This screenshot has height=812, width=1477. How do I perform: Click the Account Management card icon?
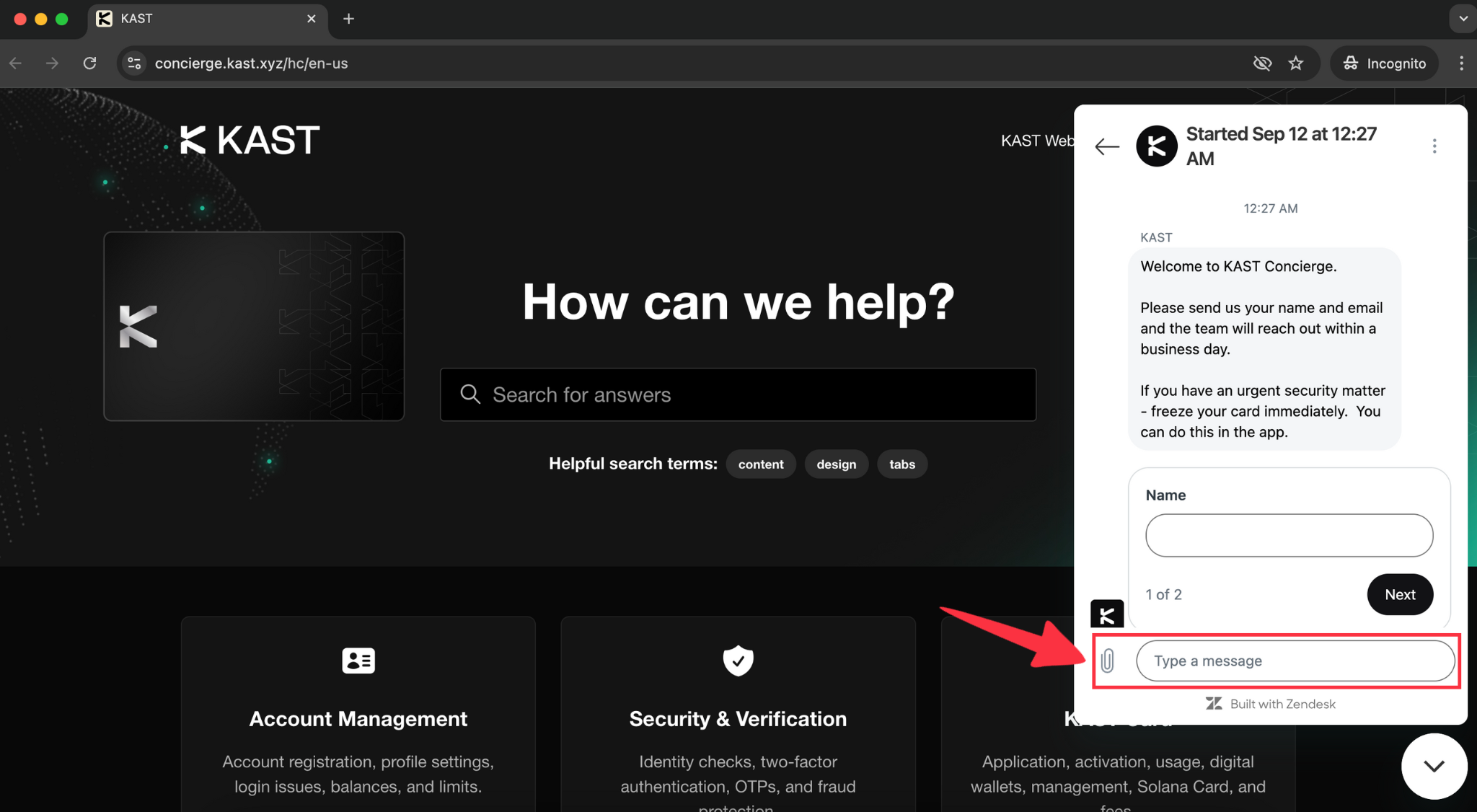coord(358,660)
